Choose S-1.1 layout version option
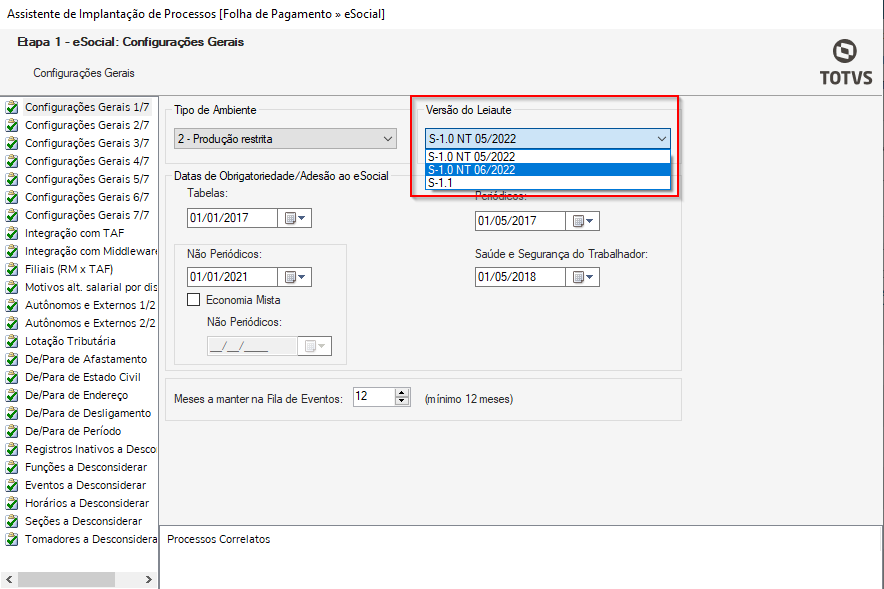The image size is (884, 589). click(x=547, y=183)
